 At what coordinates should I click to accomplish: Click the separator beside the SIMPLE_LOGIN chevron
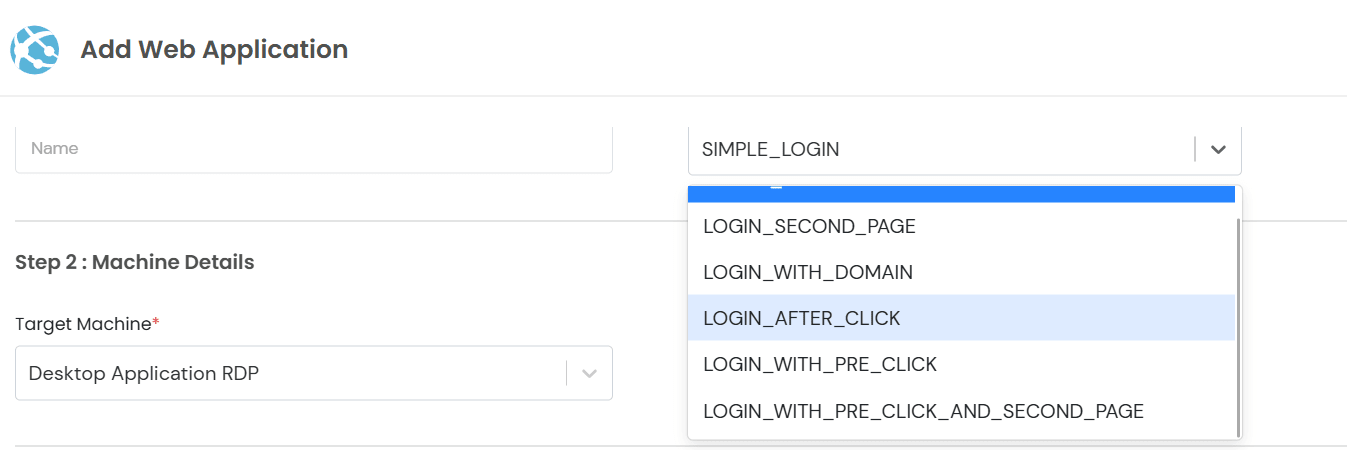pyautogui.click(x=1195, y=150)
